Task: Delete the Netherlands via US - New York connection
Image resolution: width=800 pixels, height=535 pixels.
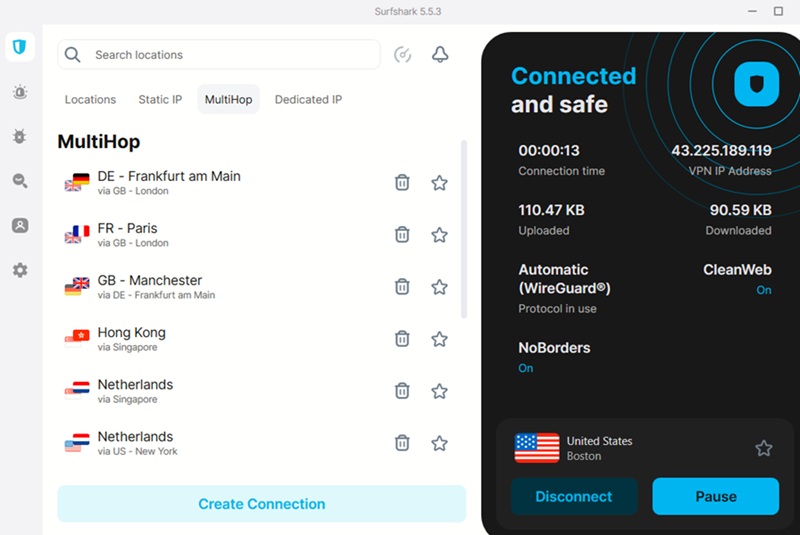Action: coord(402,443)
